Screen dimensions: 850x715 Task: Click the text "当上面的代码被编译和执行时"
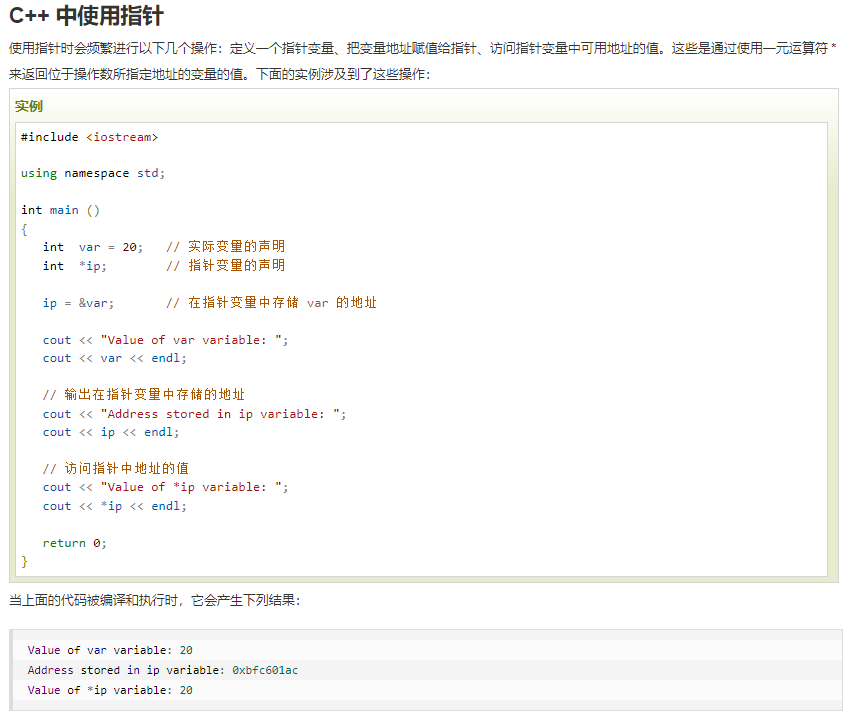pyautogui.click(x=94, y=601)
